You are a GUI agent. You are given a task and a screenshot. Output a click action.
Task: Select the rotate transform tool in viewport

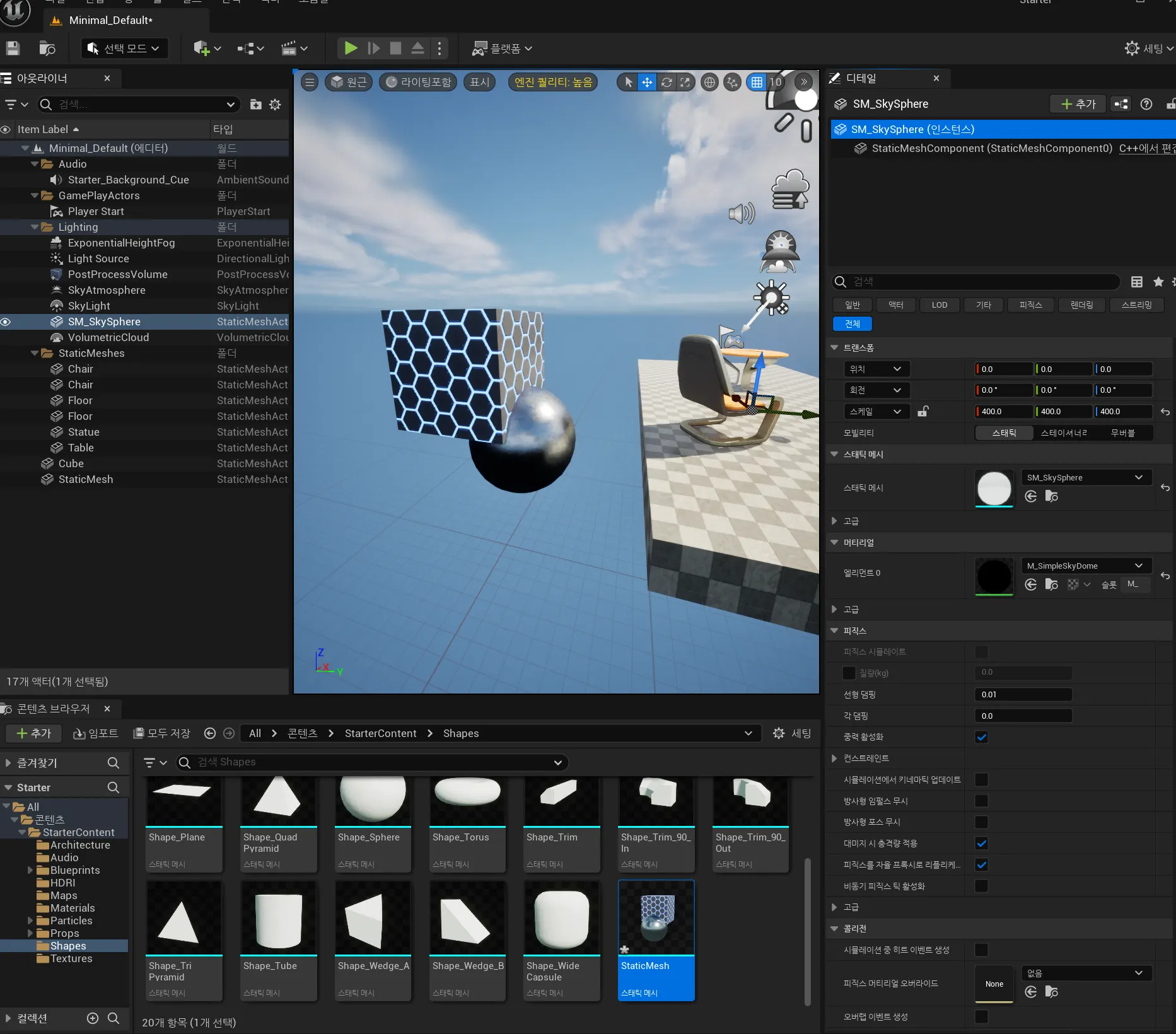(x=667, y=82)
